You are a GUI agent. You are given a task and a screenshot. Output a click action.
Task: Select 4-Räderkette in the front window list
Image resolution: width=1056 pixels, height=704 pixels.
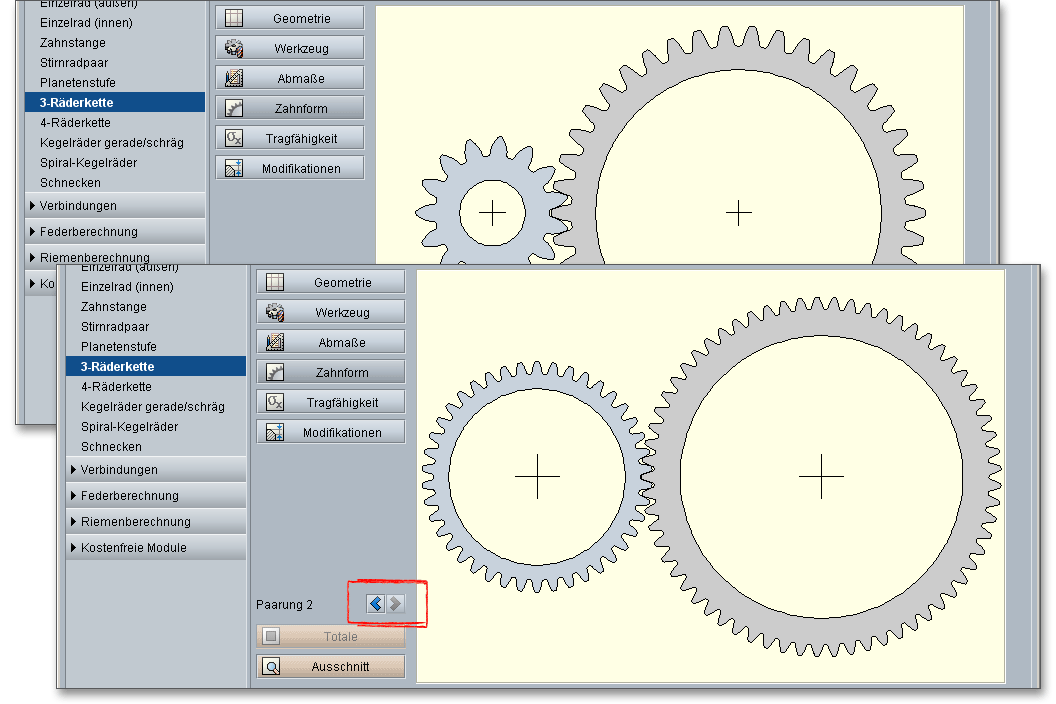point(116,387)
